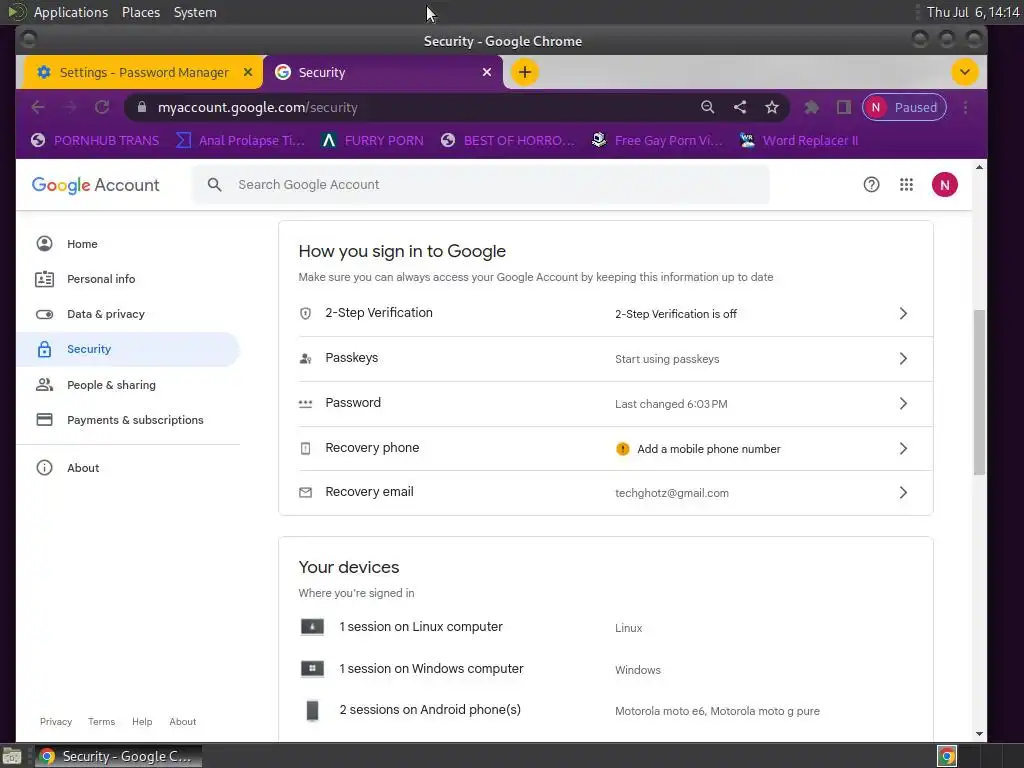Click '2 sessions on Android phone(s)' row
The width and height of the screenshot is (1024, 768).
pos(605,710)
